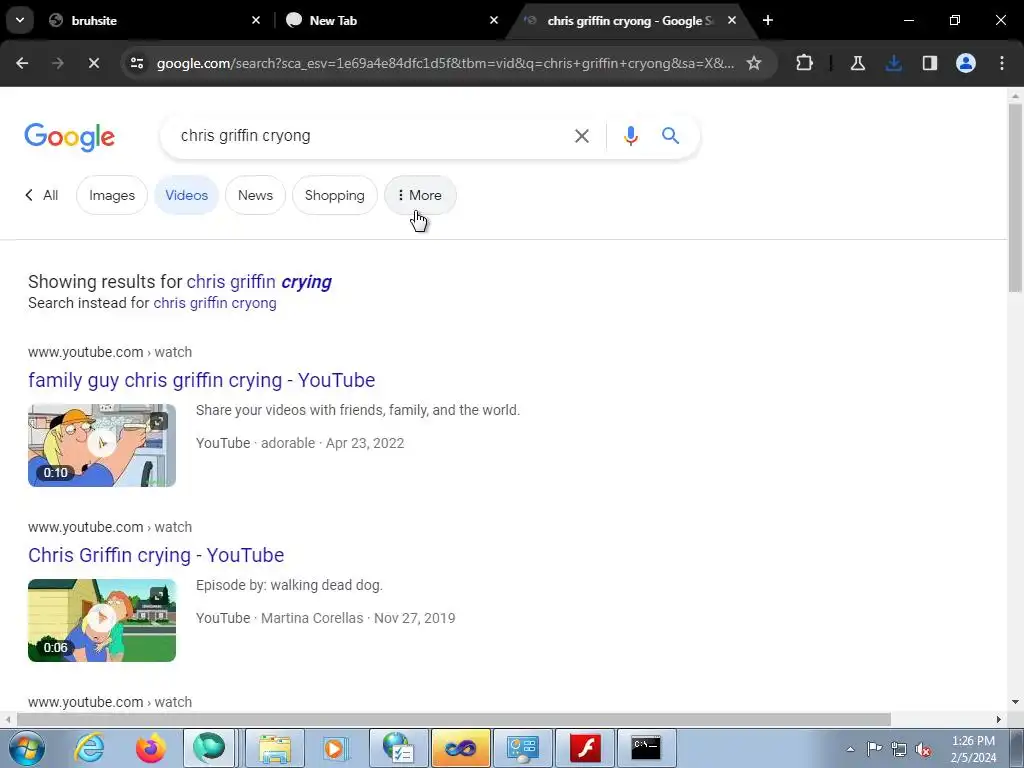Viewport: 1024px width, 768px height.
Task: Open the Command Prompt taskbar icon
Action: 646,748
